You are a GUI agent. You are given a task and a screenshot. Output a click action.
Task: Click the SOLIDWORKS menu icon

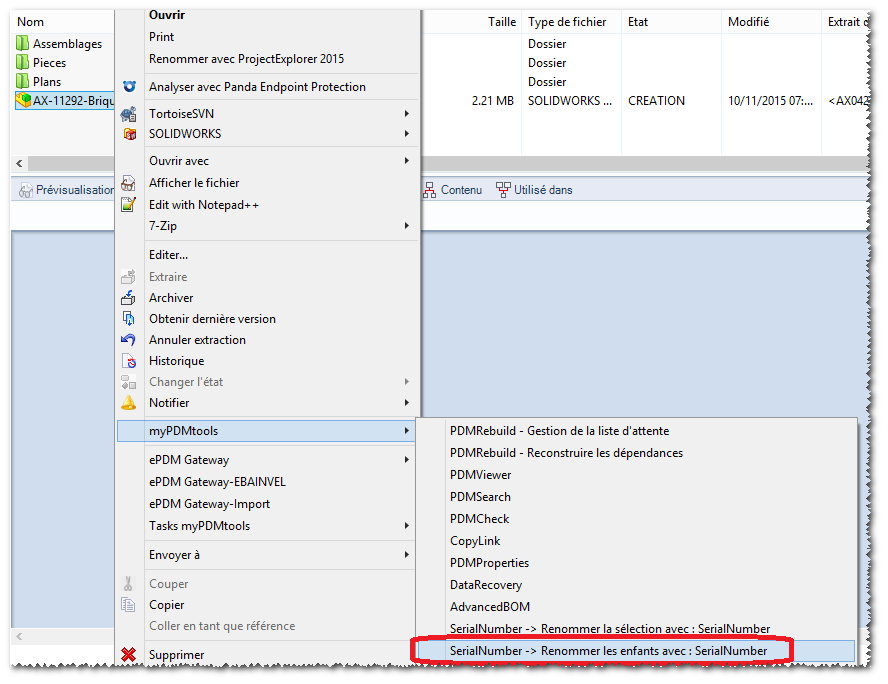coord(128,134)
